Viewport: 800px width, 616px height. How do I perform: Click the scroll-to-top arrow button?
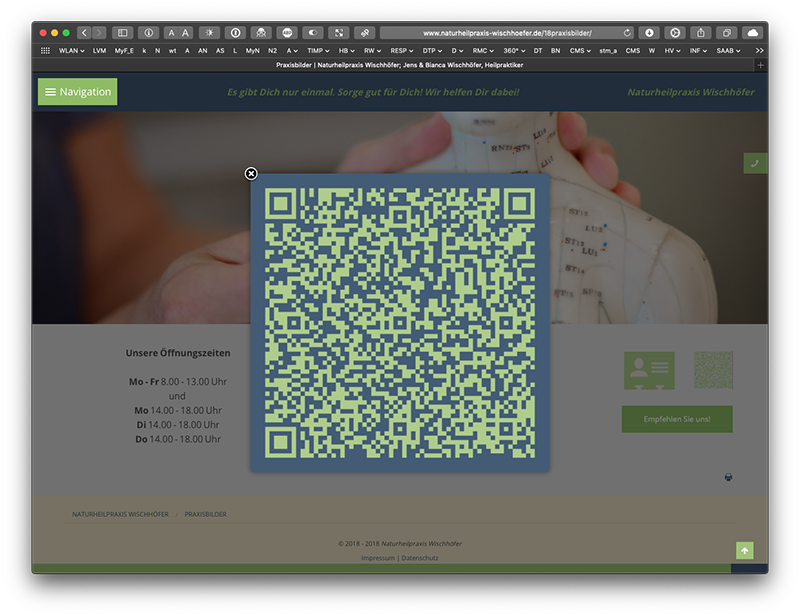(744, 551)
